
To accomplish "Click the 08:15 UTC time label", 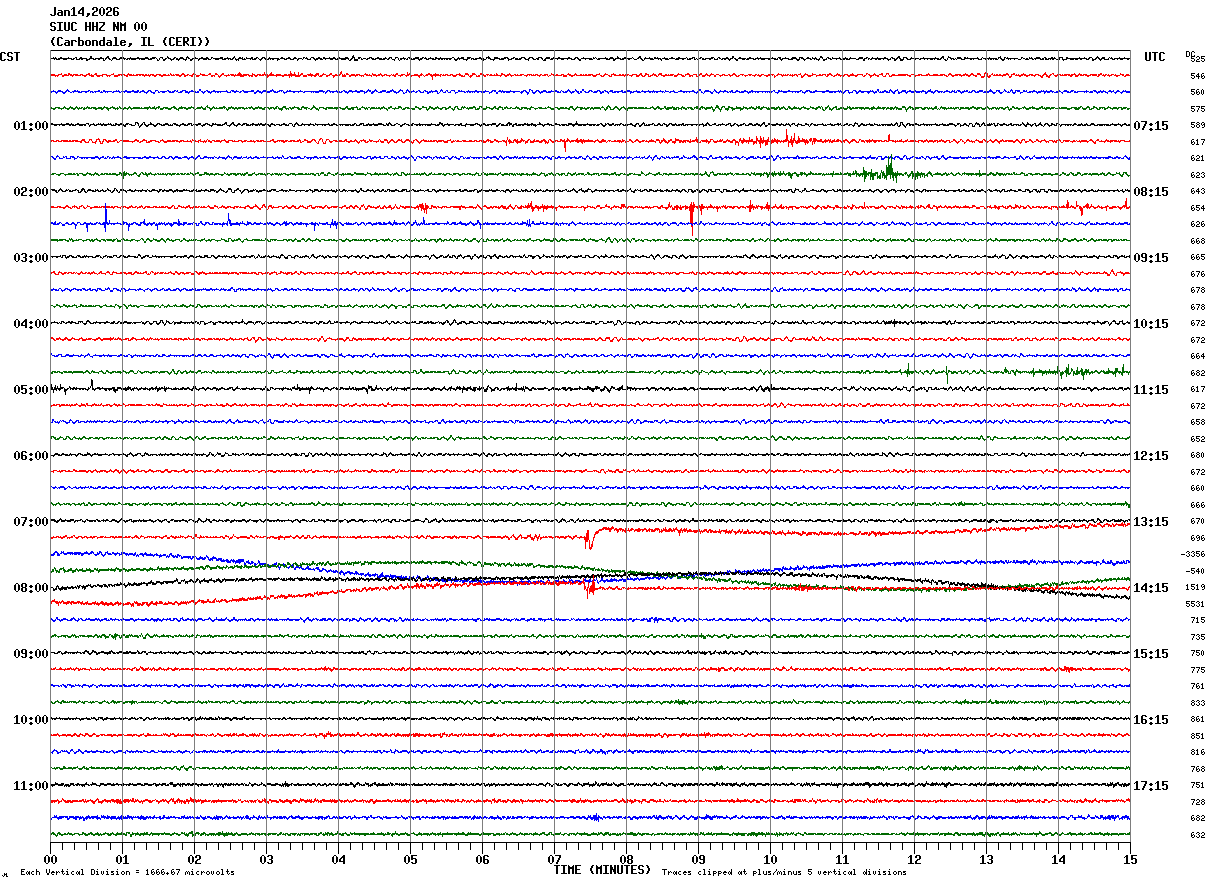I will (1151, 192).
